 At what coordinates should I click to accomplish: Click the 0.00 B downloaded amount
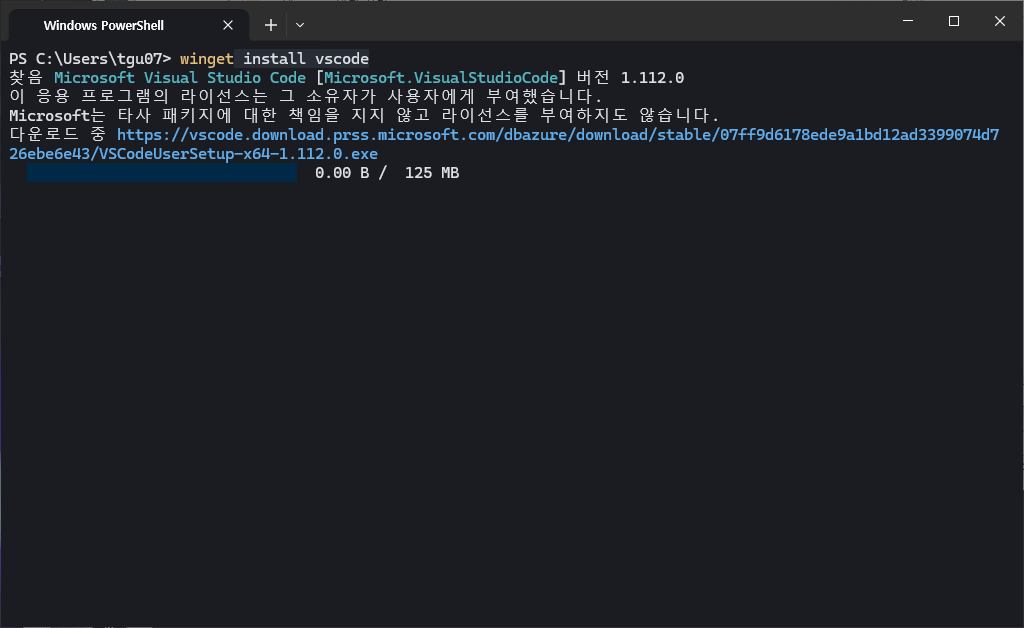click(342, 174)
